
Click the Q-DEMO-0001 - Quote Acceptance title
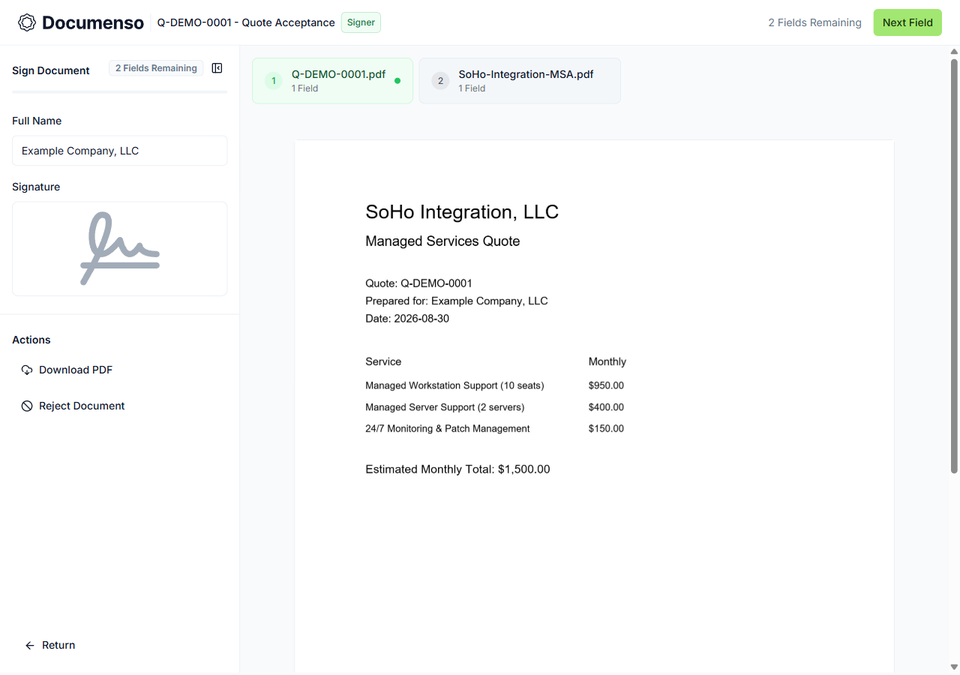coord(246,23)
